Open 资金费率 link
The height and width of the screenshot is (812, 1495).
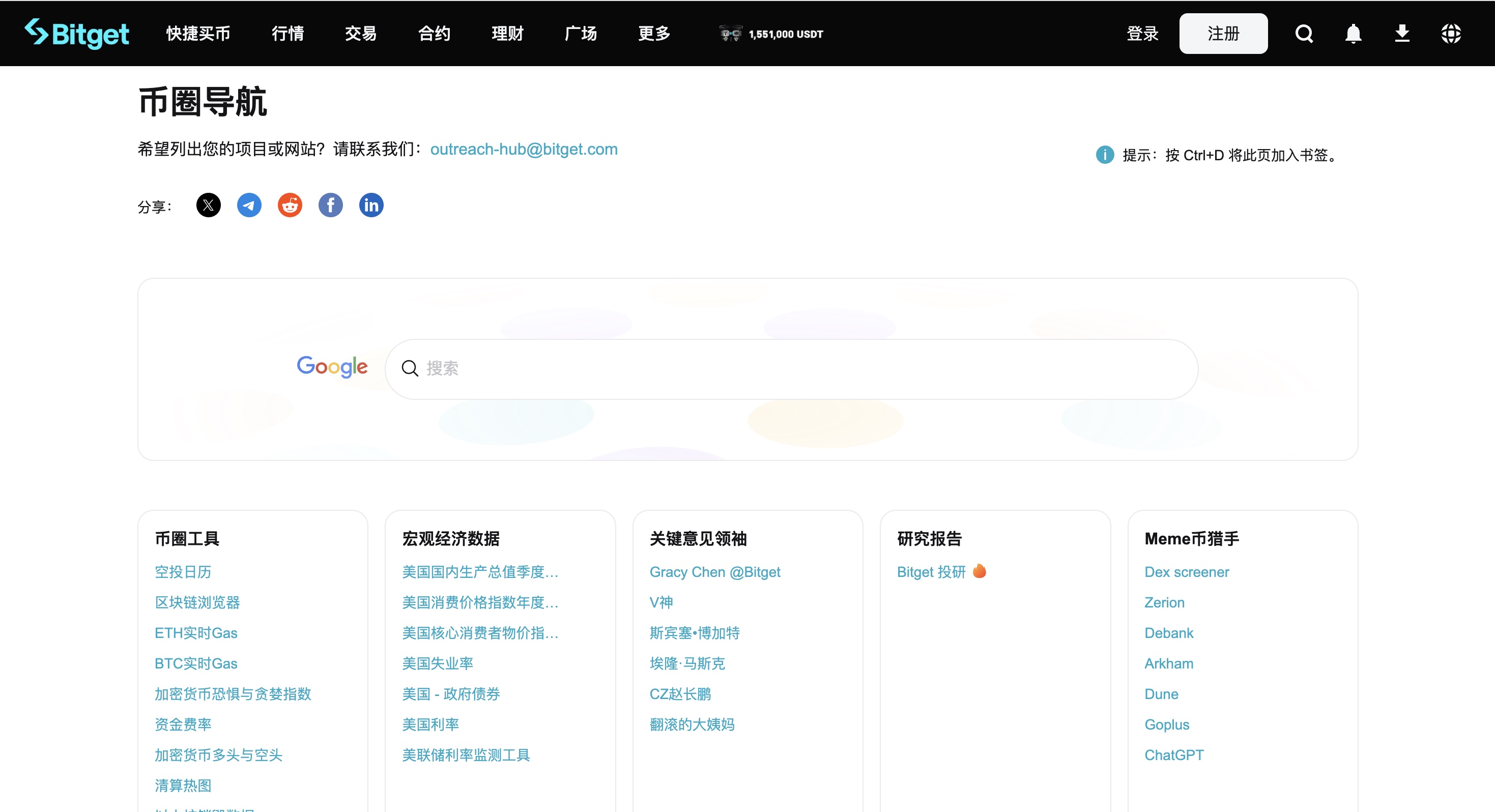pyautogui.click(x=183, y=724)
